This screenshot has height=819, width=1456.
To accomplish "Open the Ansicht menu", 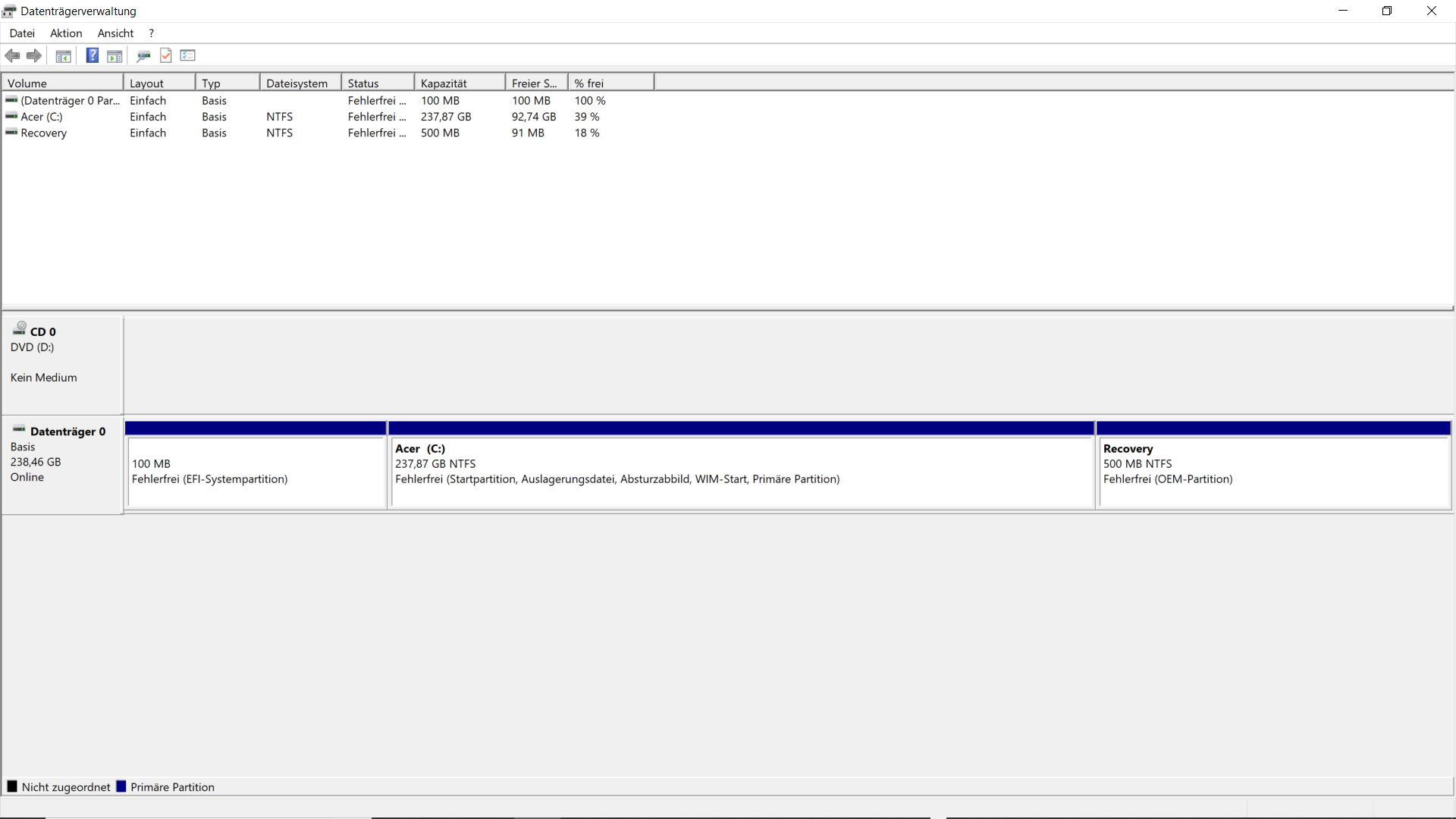I will coord(115,33).
